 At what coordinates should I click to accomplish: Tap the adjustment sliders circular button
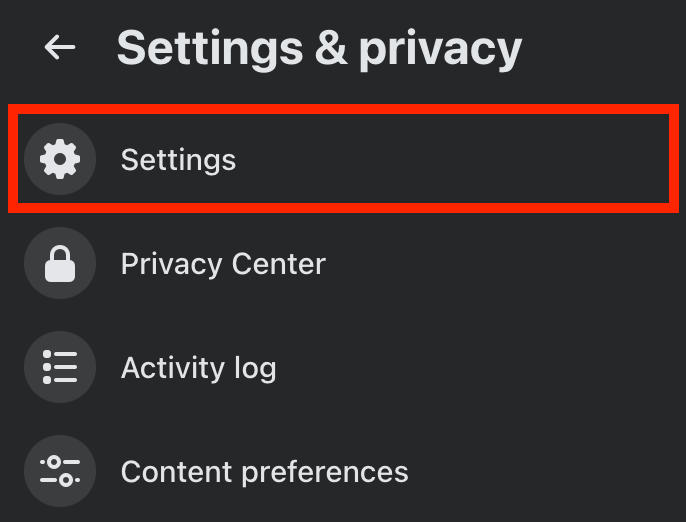tap(60, 471)
